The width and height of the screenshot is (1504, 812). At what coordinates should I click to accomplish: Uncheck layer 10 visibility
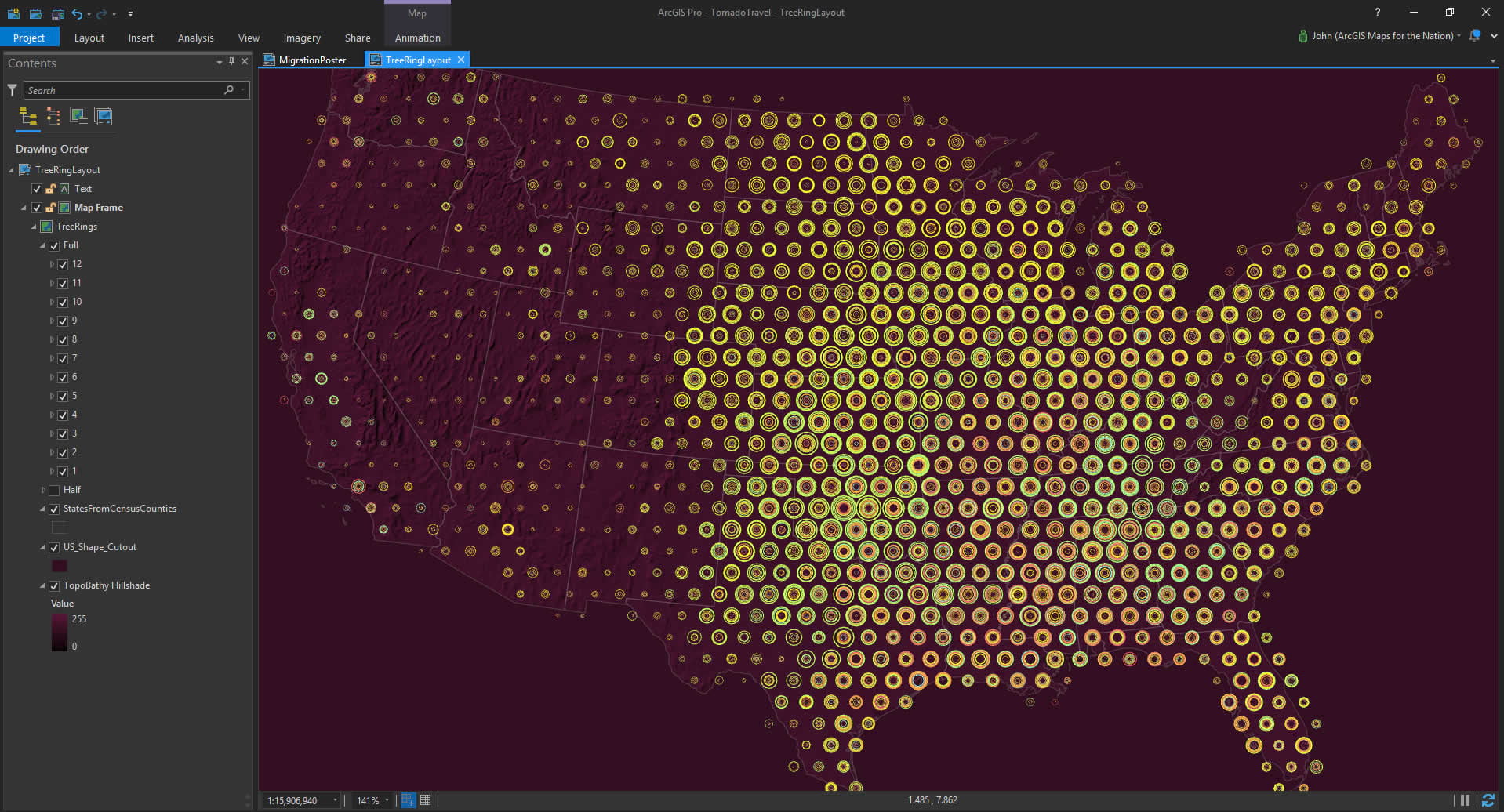[x=63, y=302]
